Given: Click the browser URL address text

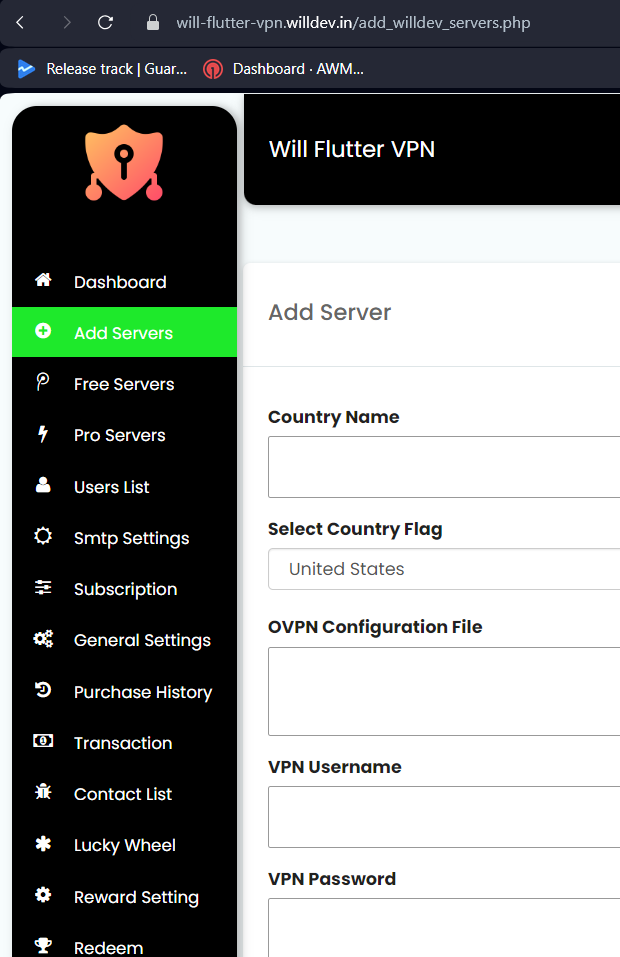Looking at the screenshot, I should (x=353, y=23).
